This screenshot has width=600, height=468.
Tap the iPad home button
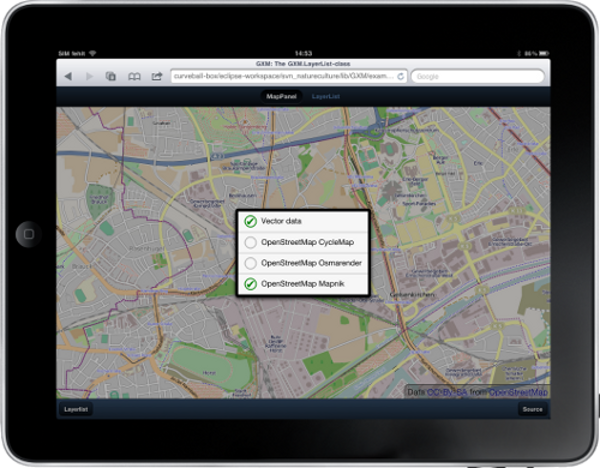(29, 234)
